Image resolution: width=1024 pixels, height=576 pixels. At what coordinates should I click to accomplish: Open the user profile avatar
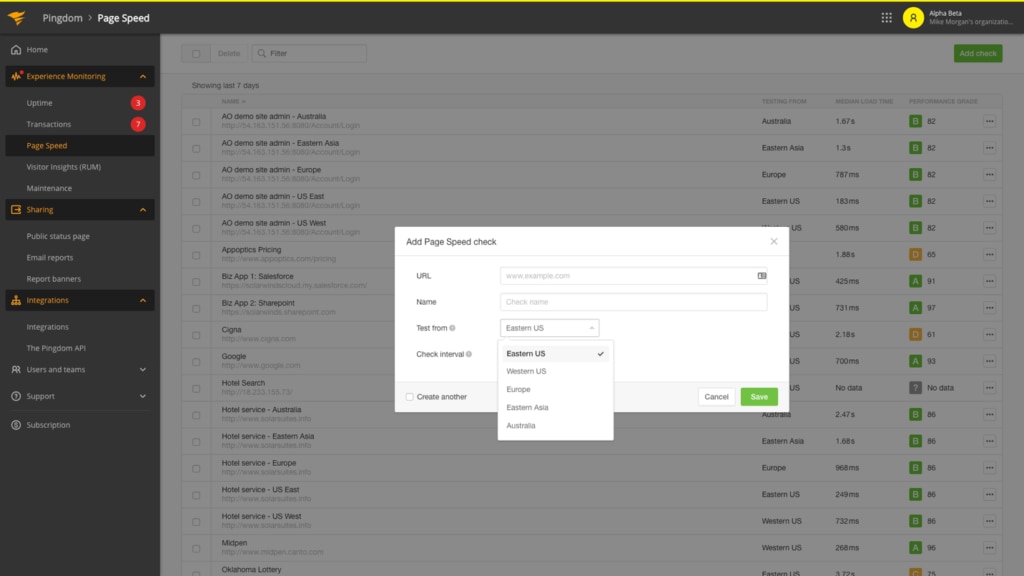tap(913, 18)
